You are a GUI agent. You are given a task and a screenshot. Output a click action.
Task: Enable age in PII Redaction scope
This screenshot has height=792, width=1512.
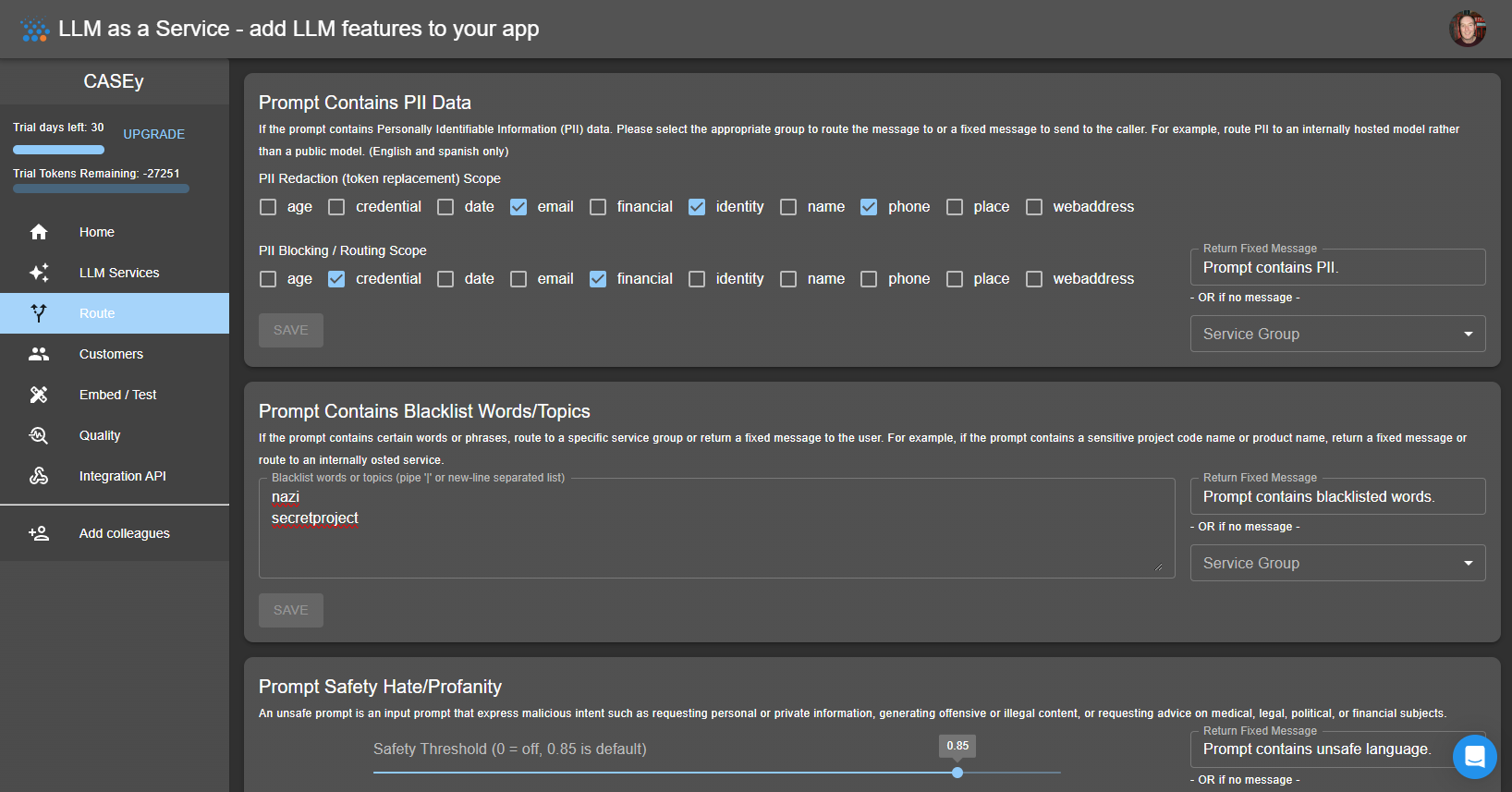[268, 207]
